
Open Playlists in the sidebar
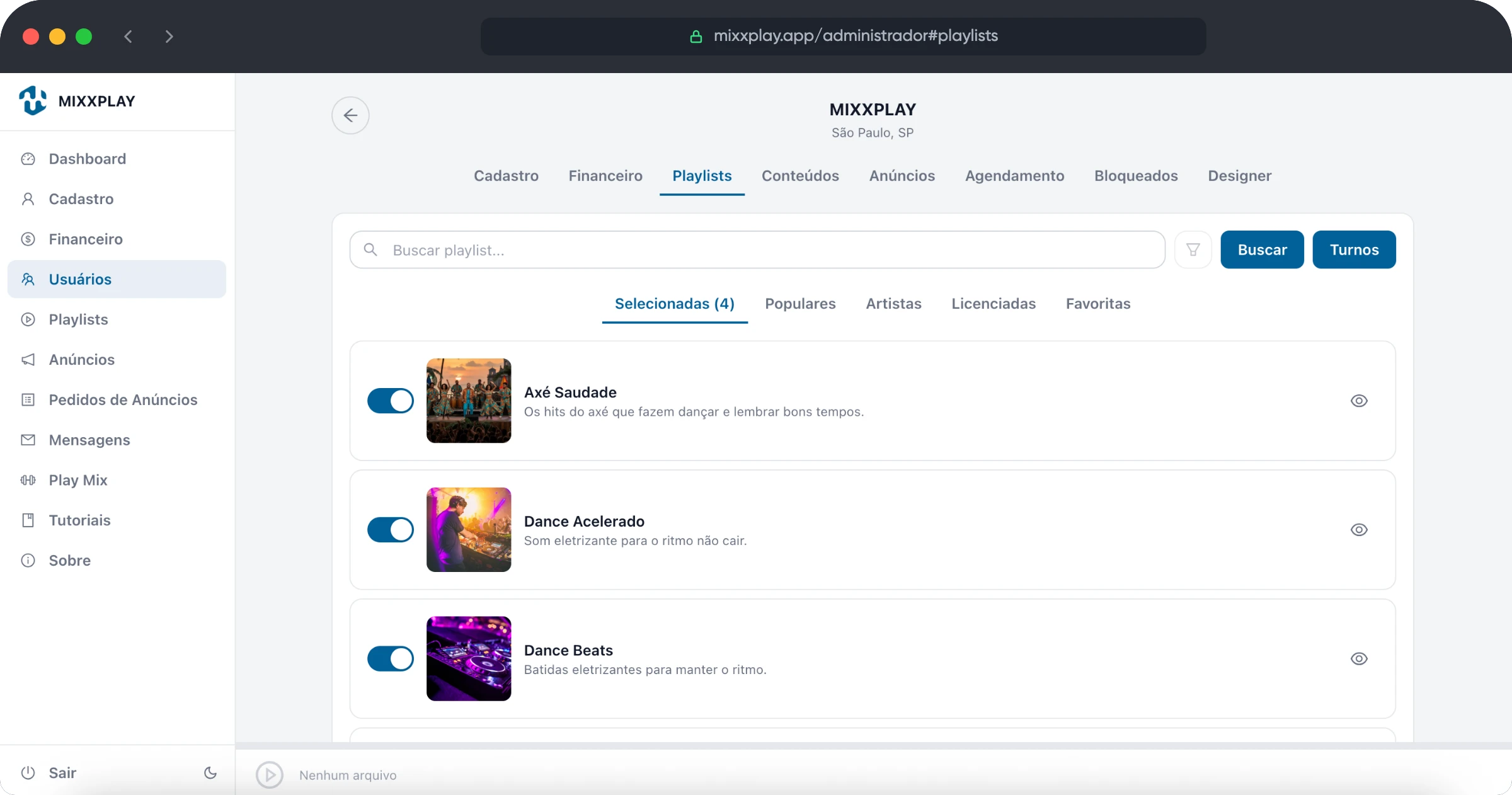click(117, 319)
